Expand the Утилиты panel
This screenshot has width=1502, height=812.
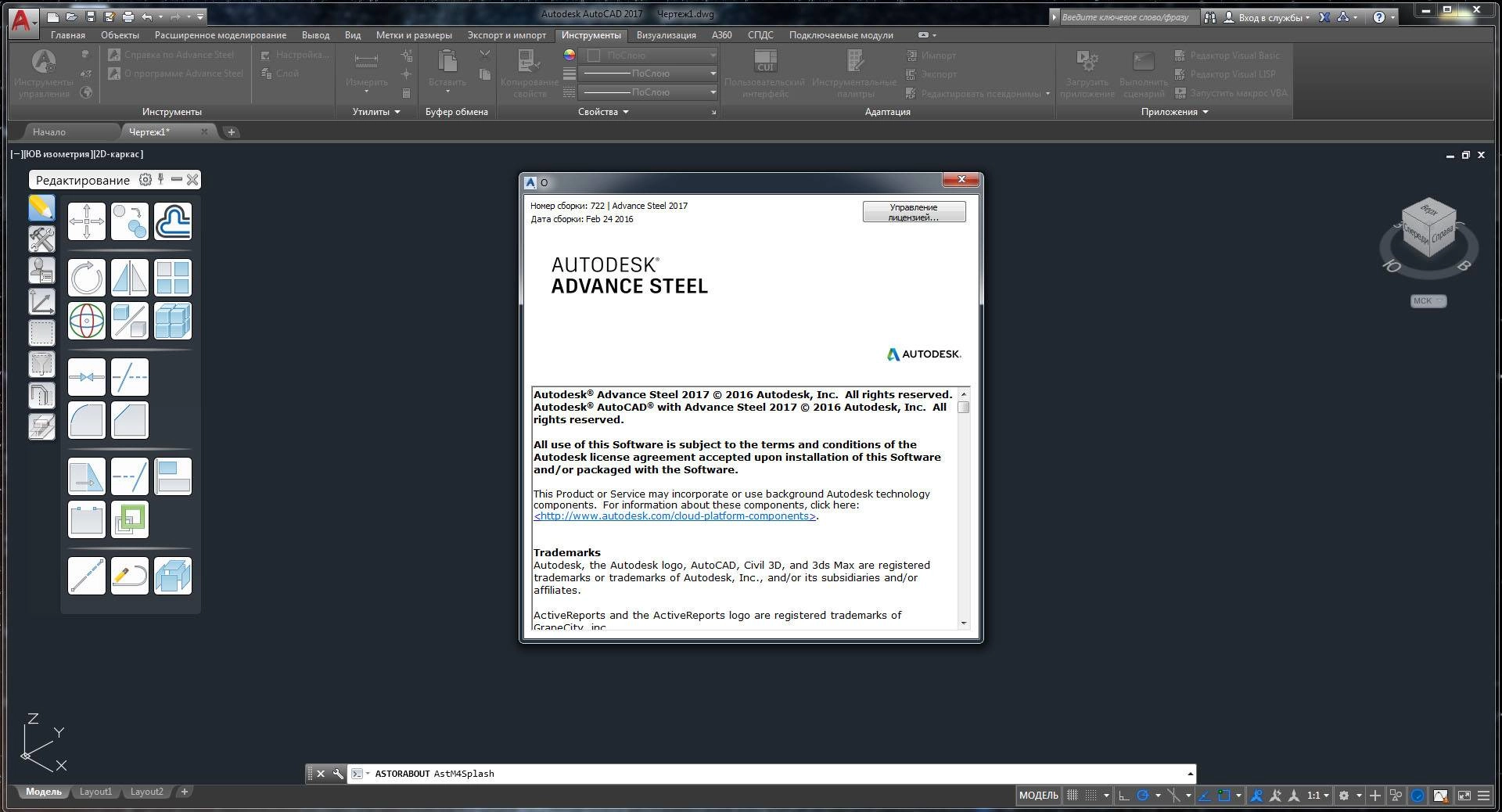point(376,112)
